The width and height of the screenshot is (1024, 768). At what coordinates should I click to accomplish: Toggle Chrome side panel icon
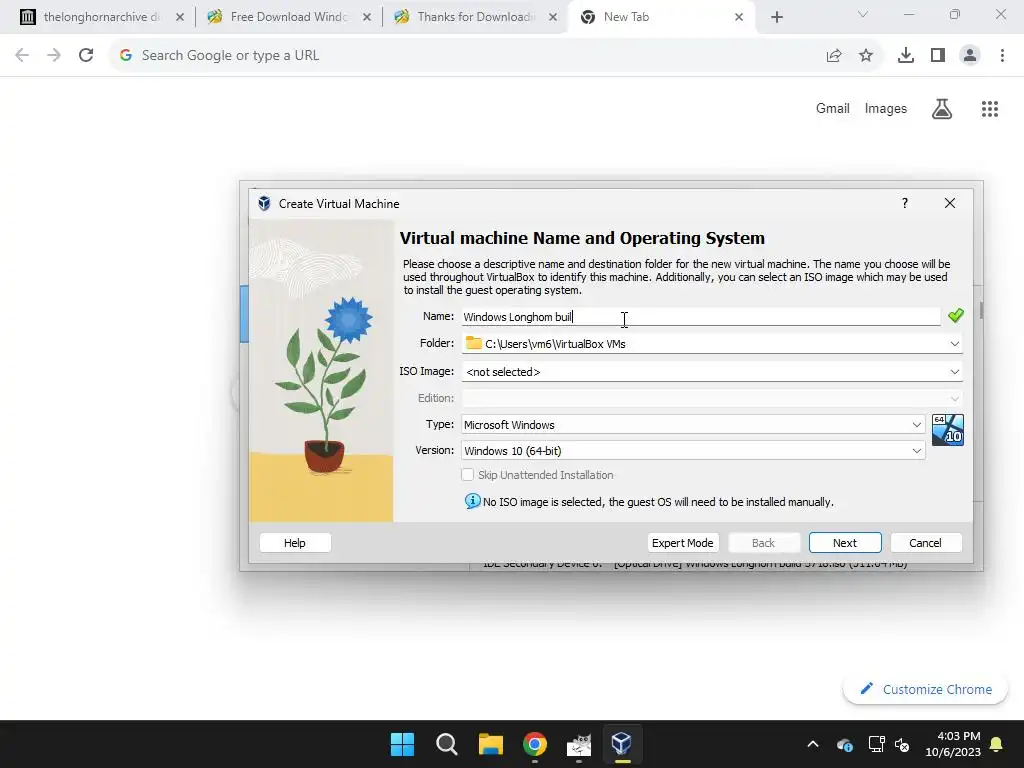coord(938,56)
